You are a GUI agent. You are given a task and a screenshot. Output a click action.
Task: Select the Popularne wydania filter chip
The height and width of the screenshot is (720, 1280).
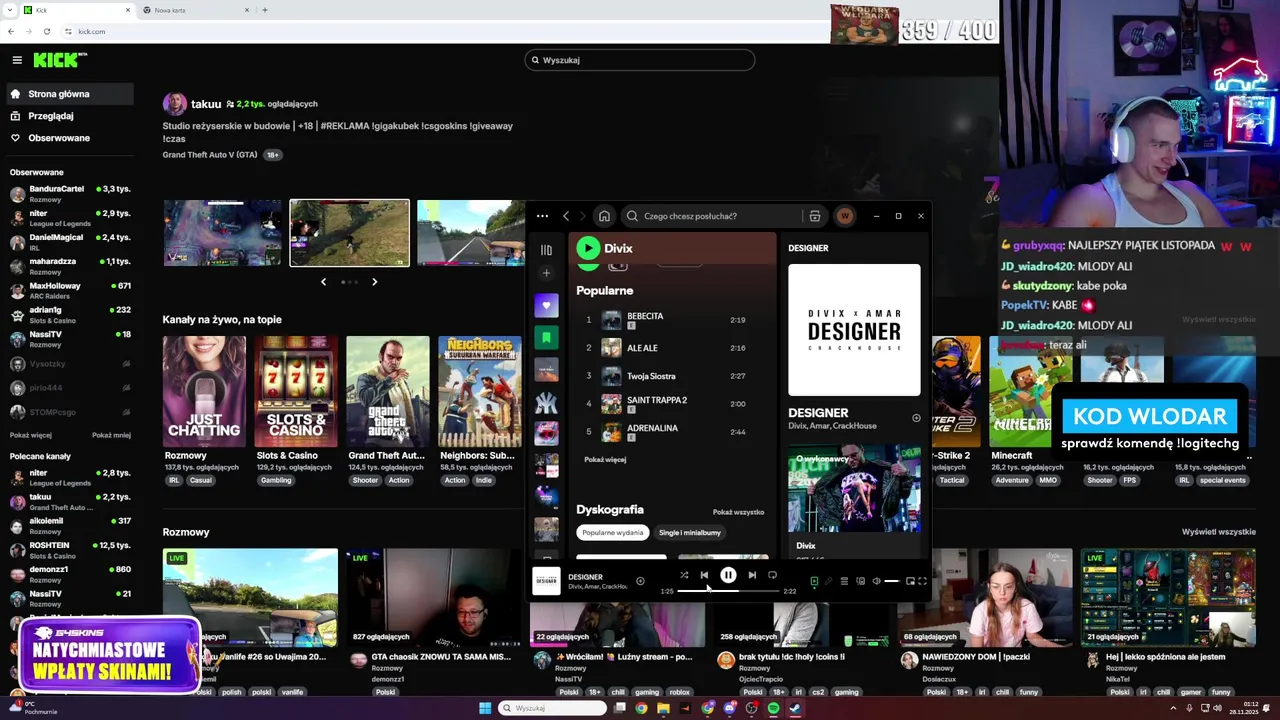pyautogui.click(x=613, y=533)
